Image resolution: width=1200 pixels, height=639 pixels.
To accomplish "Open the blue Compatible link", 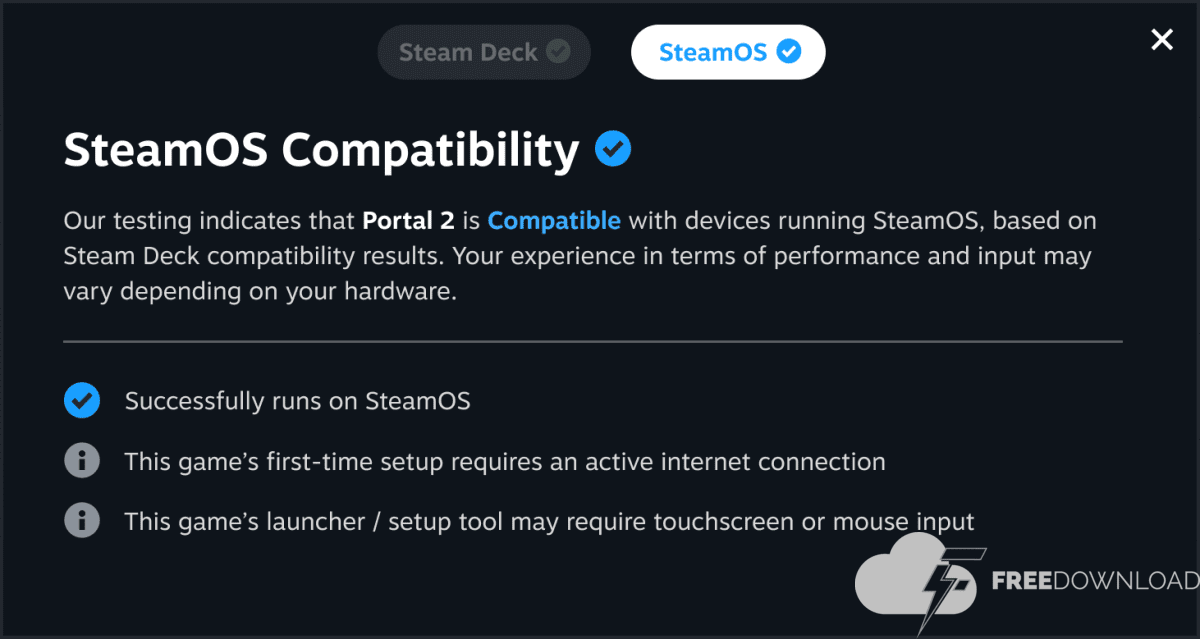I will pyautogui.click(x=554, y=220).
